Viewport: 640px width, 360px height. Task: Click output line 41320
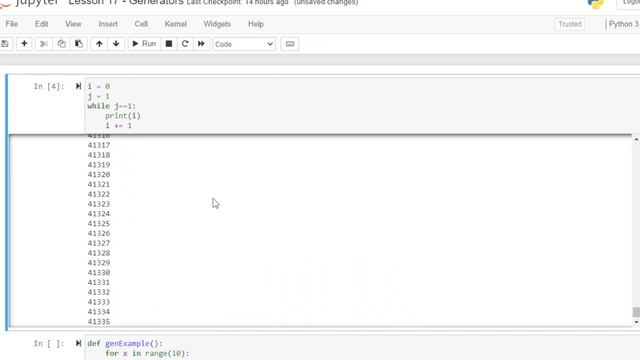point(99,175)
